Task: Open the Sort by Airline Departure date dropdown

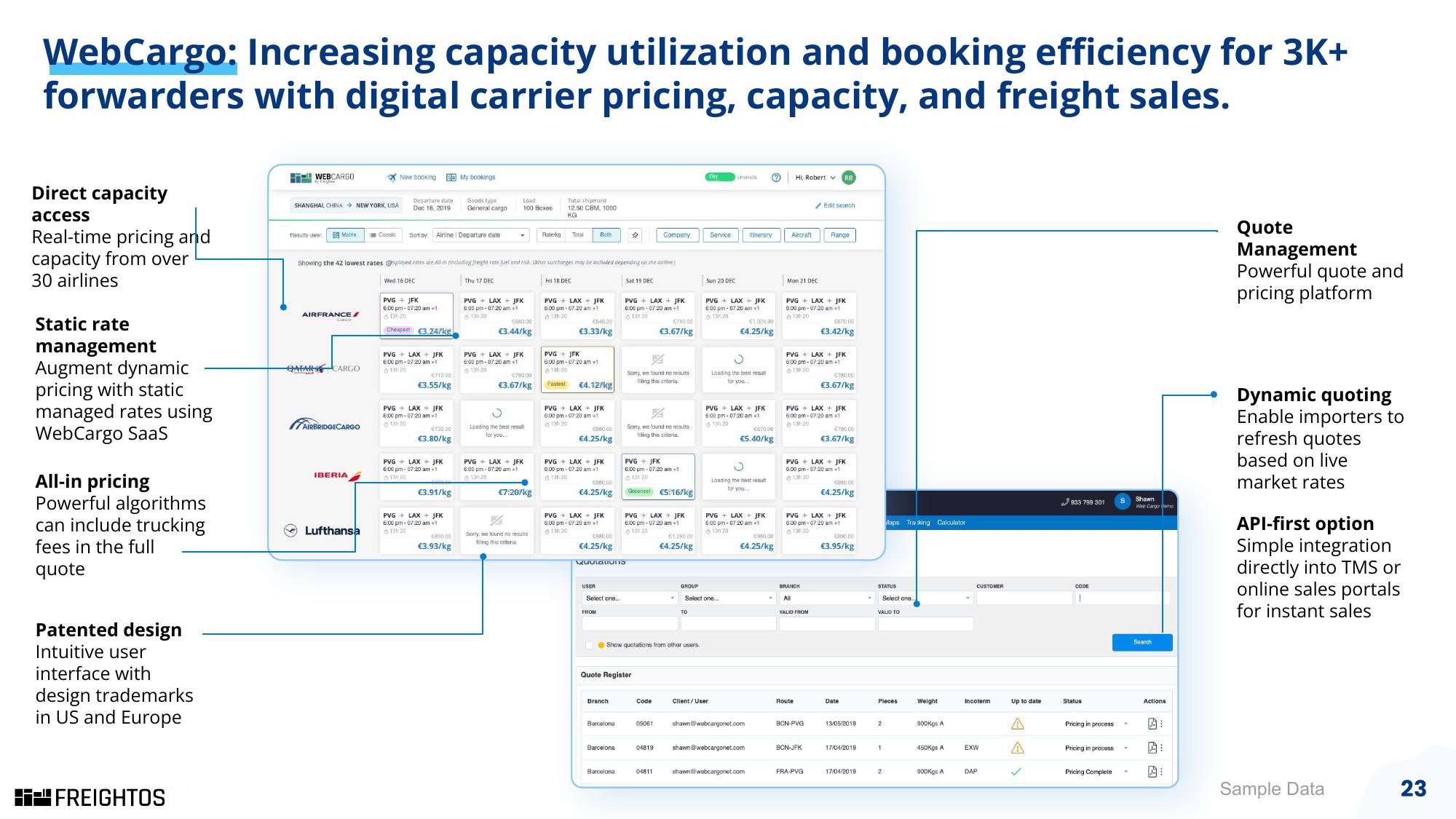Action: point(481,235)
